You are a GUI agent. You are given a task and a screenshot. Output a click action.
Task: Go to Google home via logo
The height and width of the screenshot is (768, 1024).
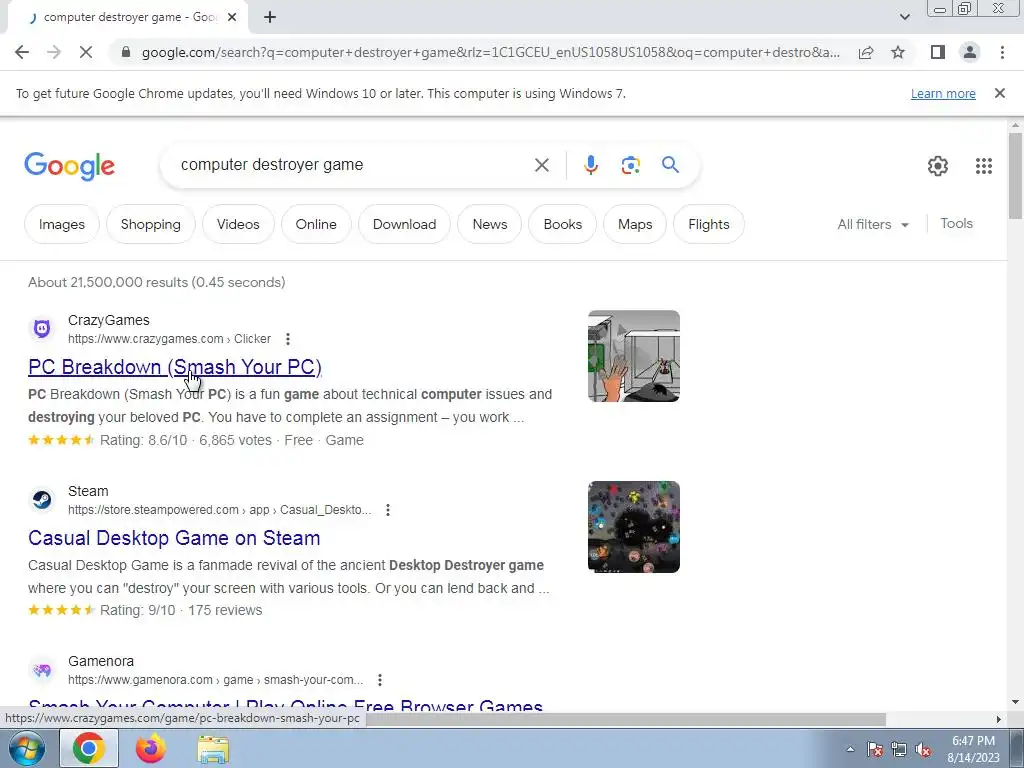pos(69,166)
